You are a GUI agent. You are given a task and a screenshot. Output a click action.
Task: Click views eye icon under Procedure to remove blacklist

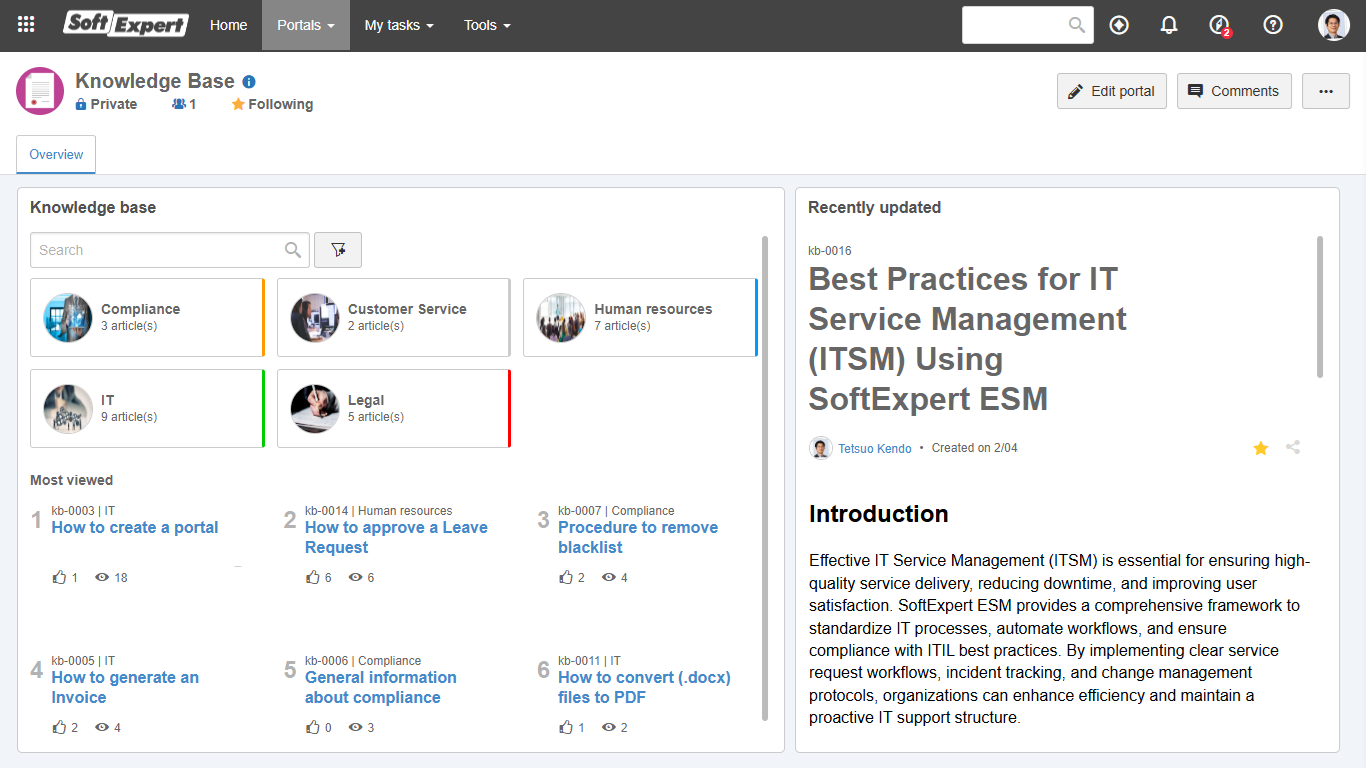(609, 577)
